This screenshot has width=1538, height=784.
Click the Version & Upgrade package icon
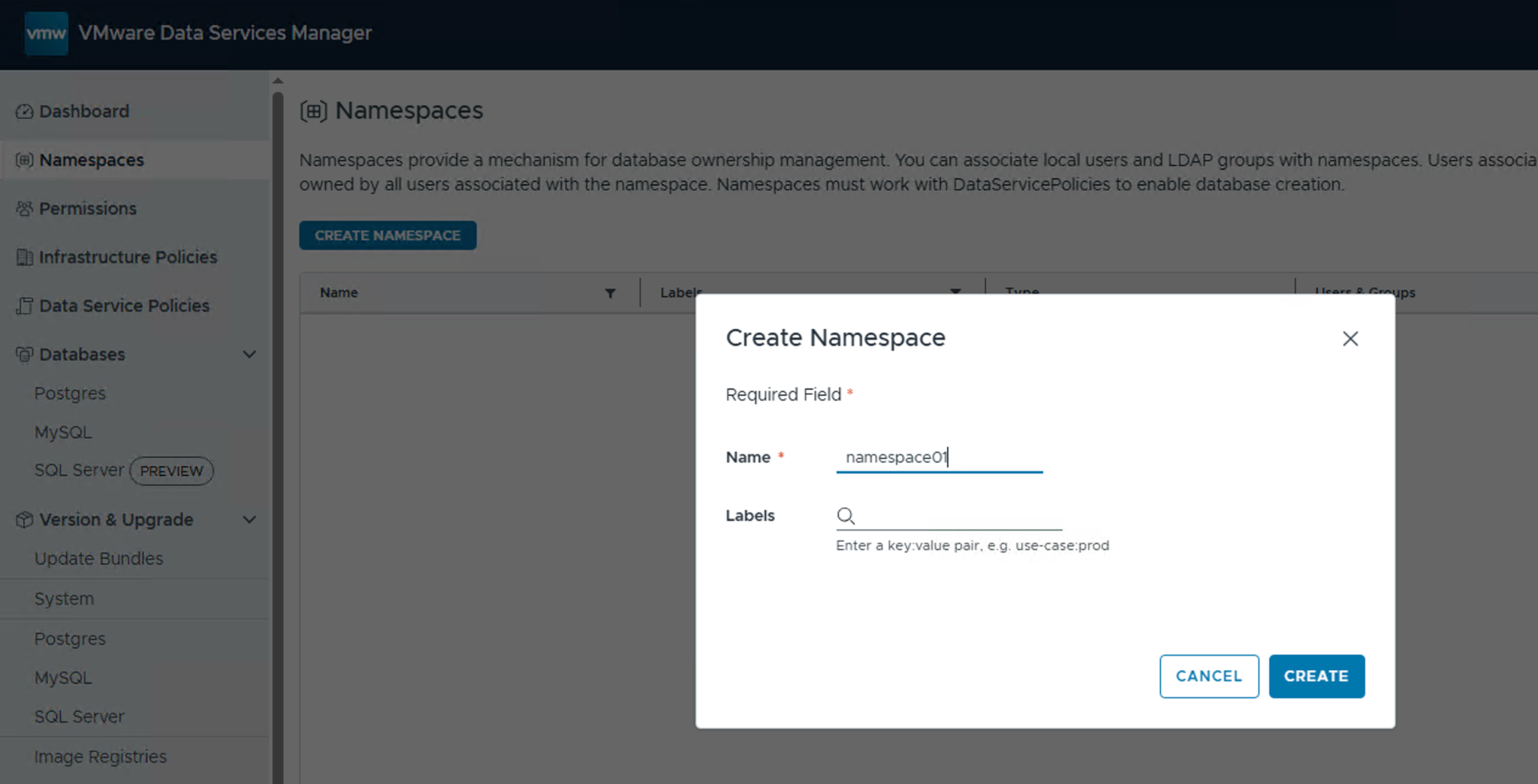click(24, 520)
